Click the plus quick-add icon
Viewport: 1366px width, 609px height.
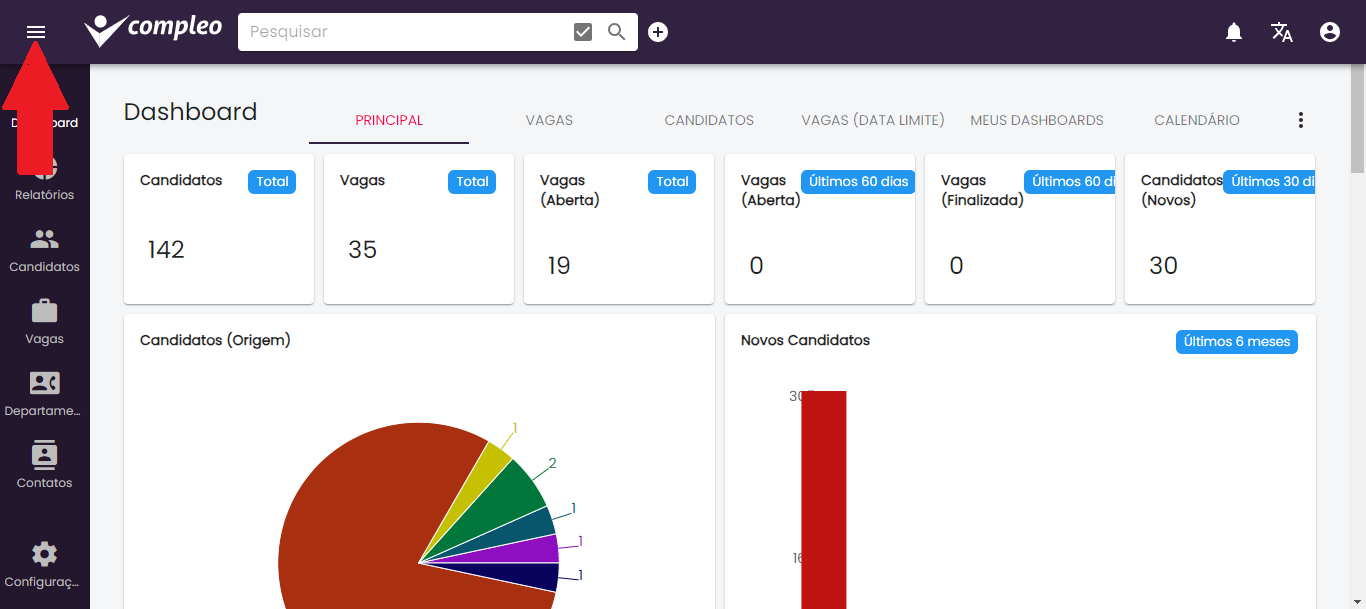click(x=658, y=32)
